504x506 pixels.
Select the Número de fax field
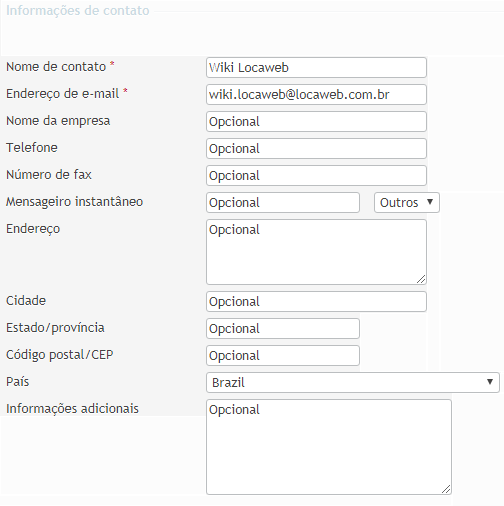(x=316, y=176)
